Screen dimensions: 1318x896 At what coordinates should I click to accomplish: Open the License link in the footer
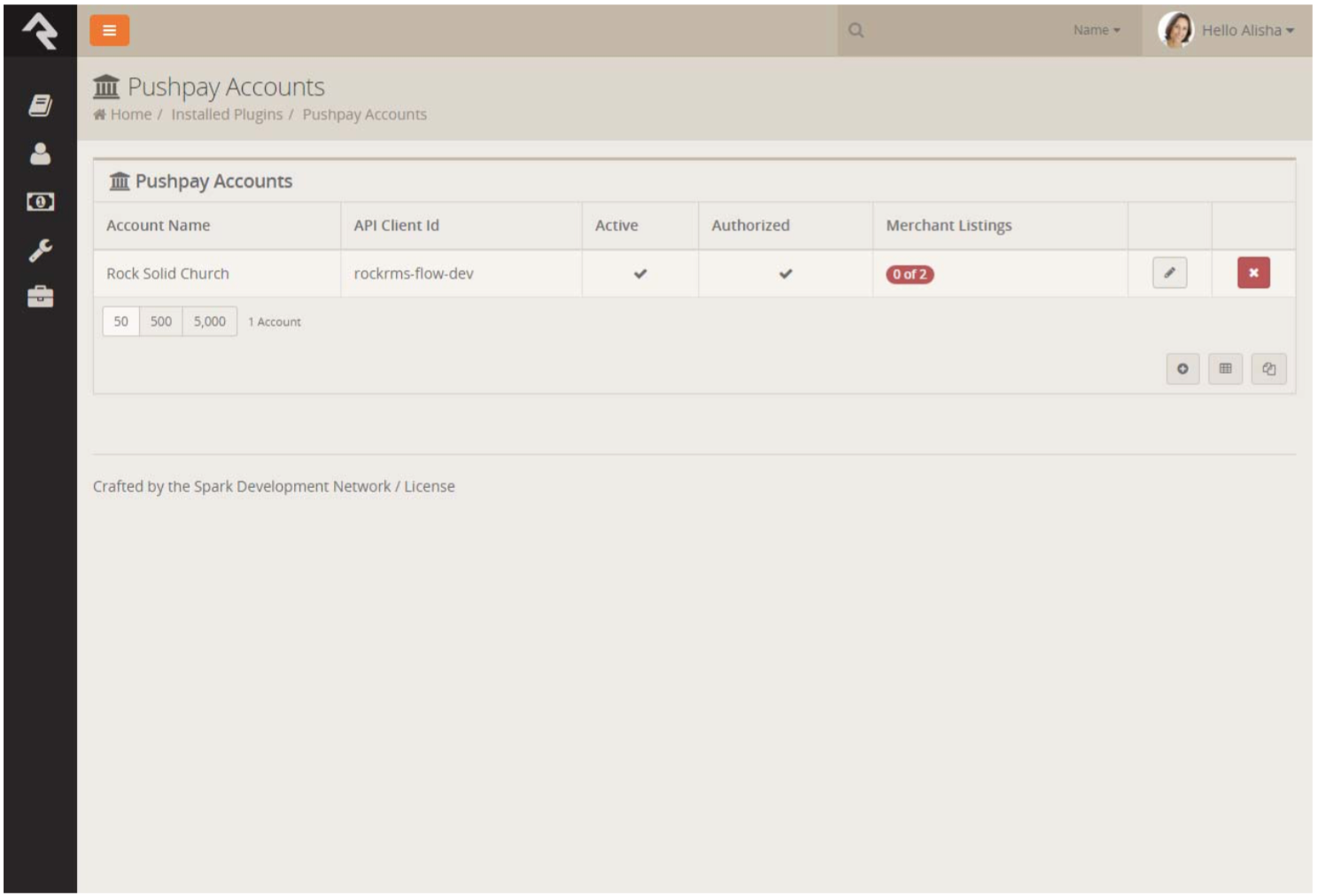coord(431,486)
